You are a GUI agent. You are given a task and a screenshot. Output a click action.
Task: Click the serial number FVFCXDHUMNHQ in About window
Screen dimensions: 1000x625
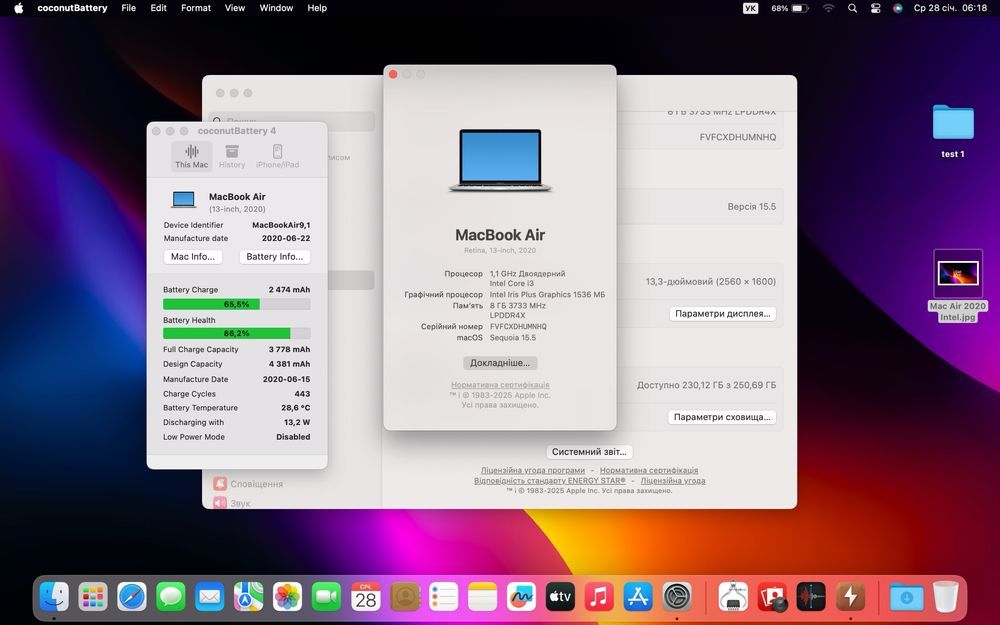[x=518, y=327]
